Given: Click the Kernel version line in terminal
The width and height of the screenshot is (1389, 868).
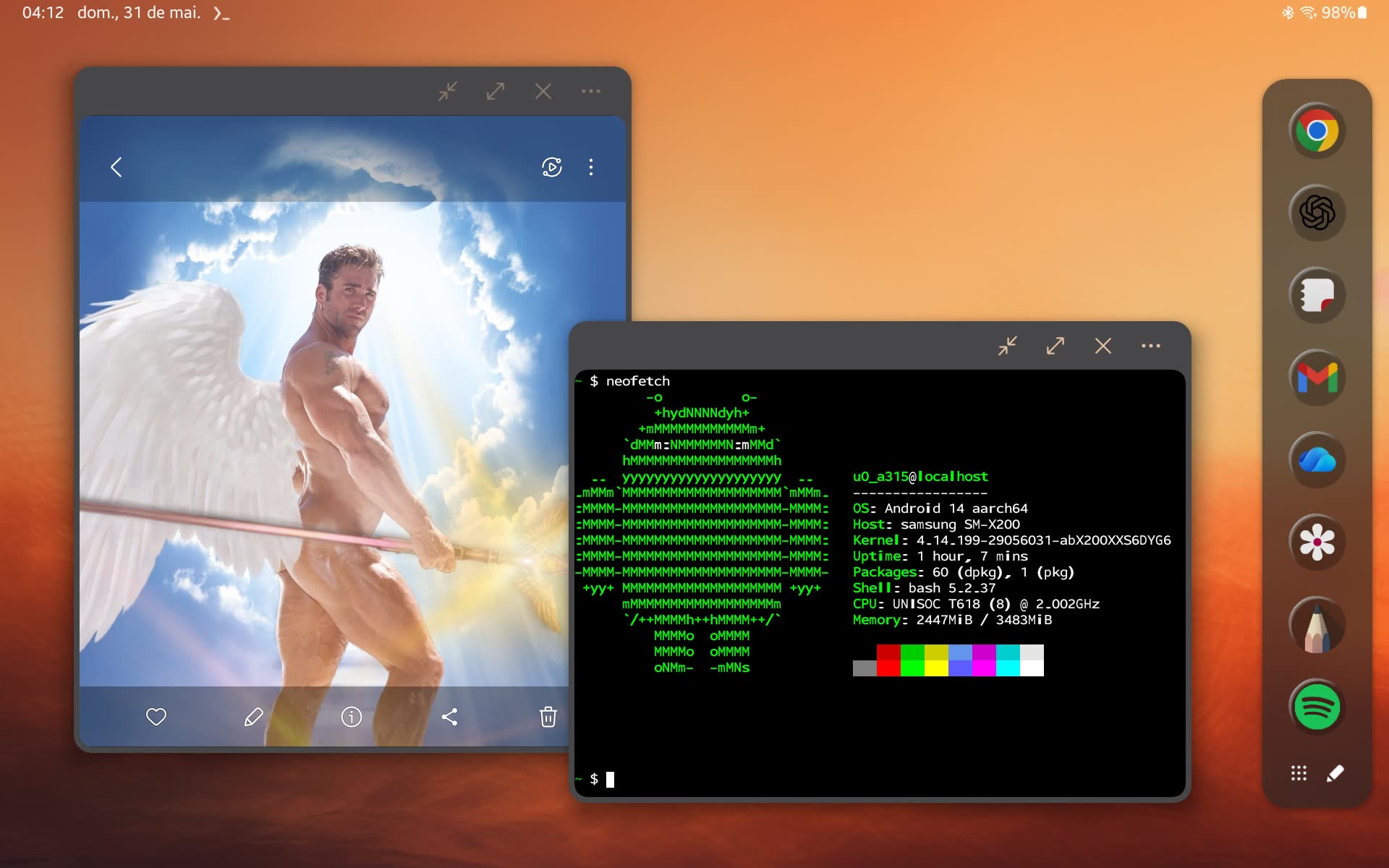Looking at the screenshot, I should click(1011, 540).
